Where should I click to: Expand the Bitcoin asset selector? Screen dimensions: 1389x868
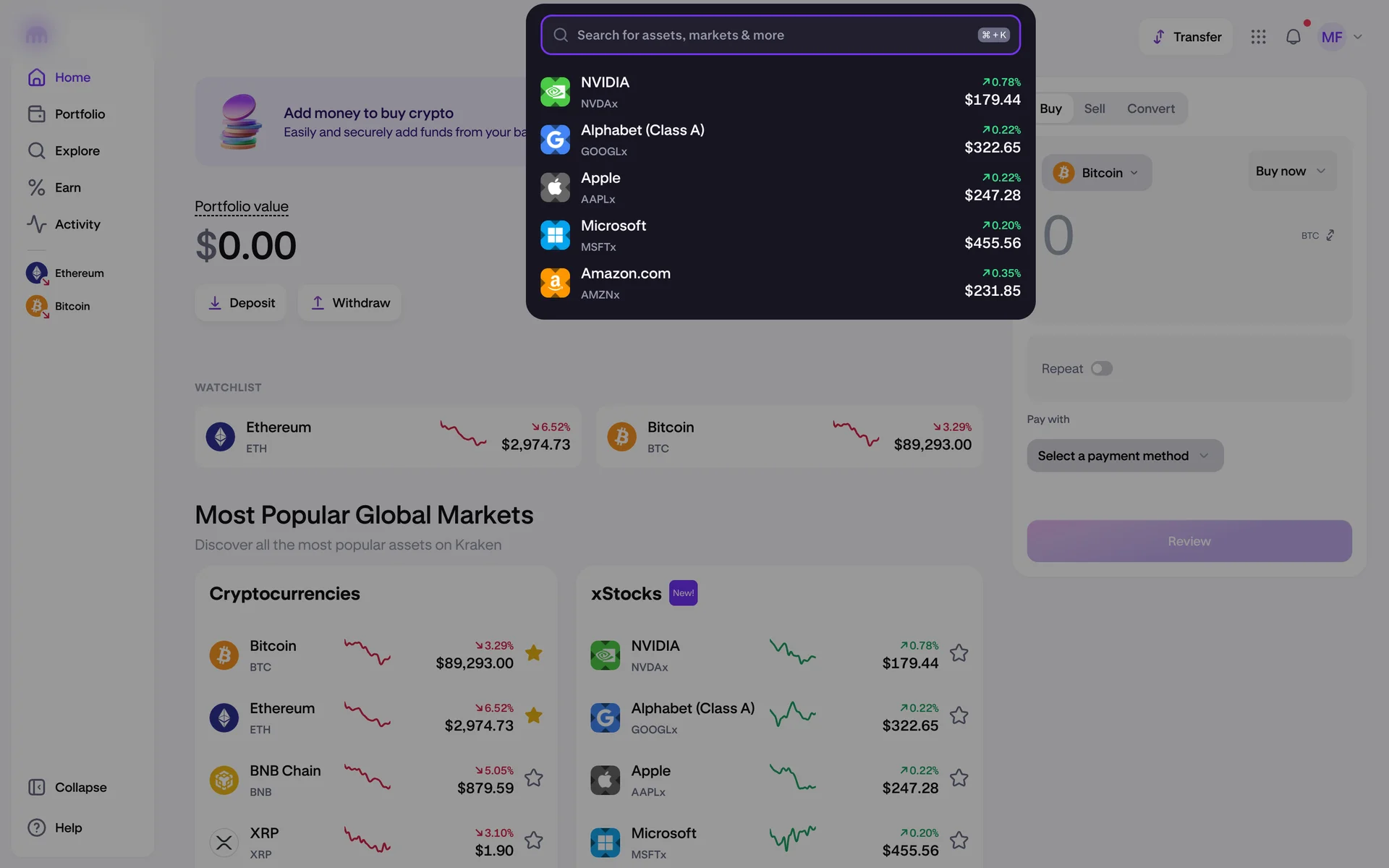point(1097,173)
